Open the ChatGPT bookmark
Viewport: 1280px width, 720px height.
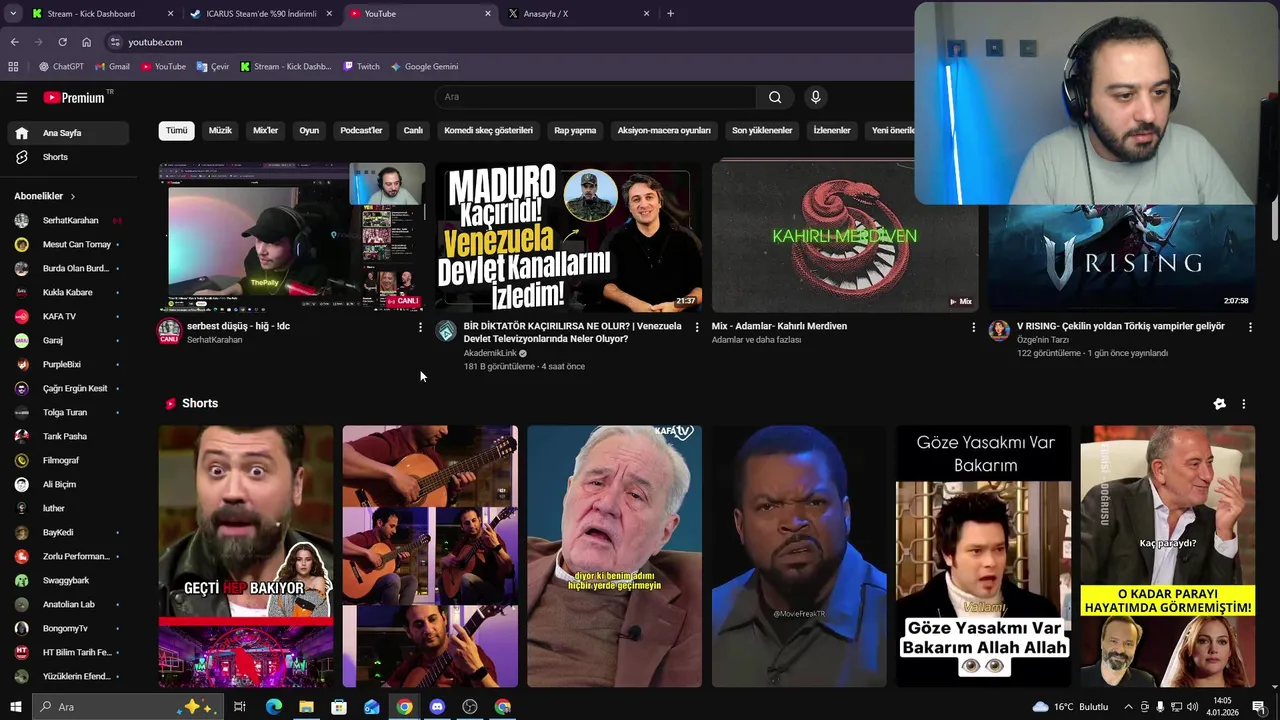[x=61, y=67]
